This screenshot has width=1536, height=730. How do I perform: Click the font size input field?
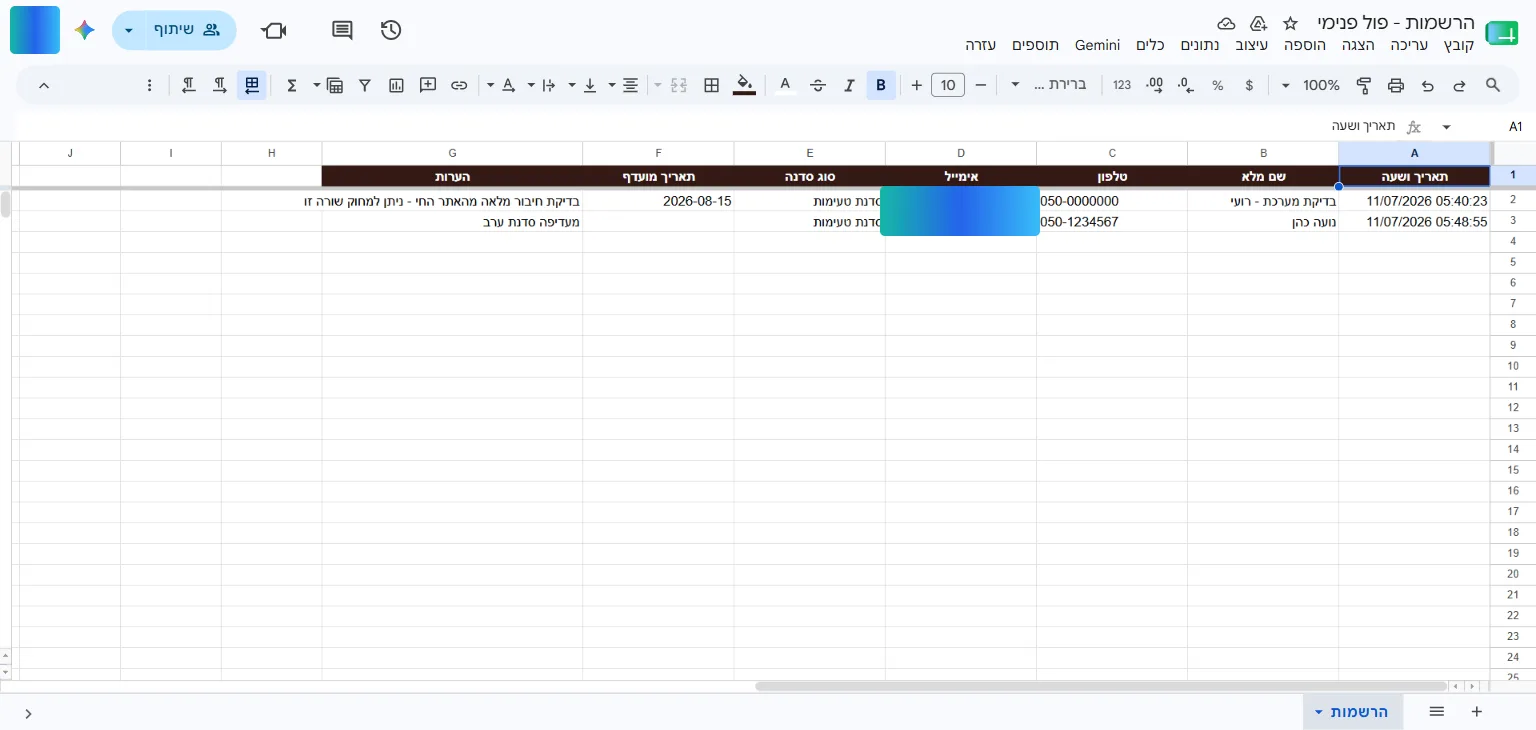pos(948,86)
